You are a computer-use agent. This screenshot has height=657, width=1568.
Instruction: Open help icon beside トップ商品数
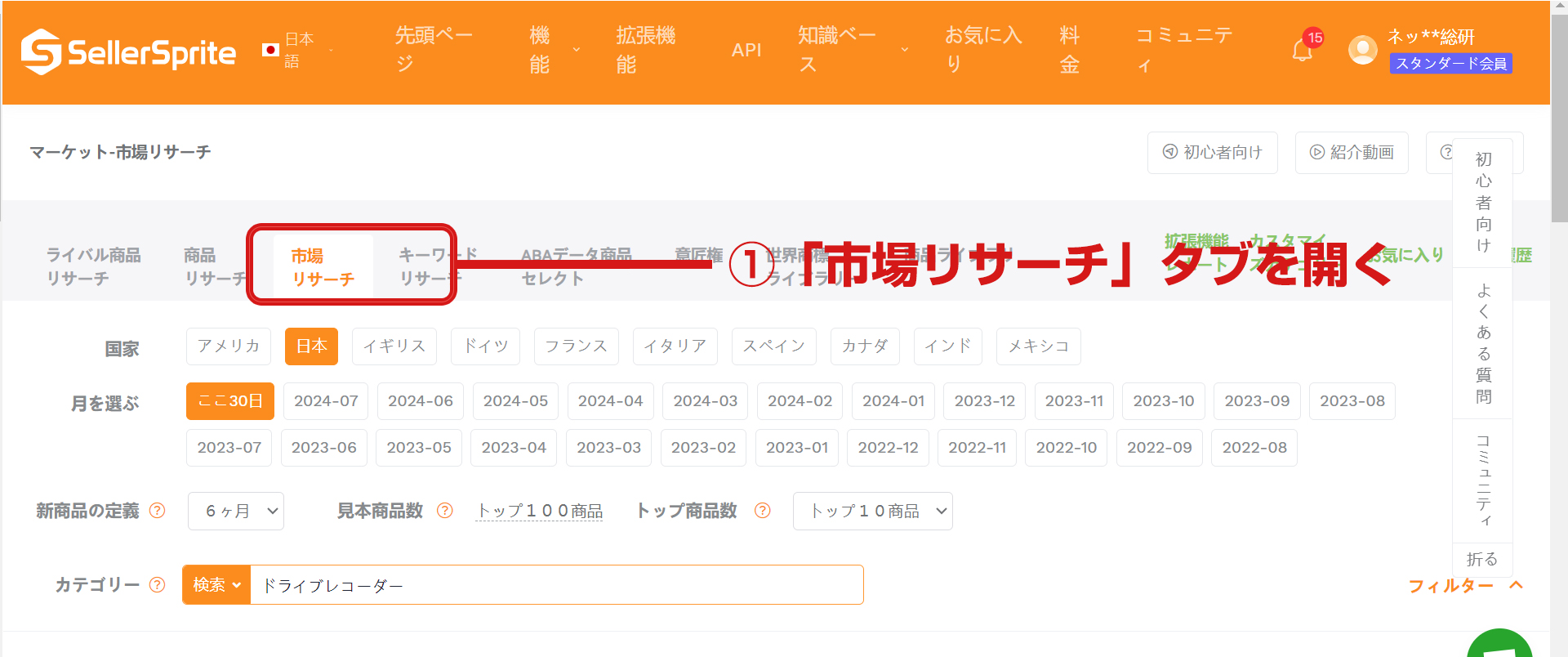pyautogui.click(x=763, y=511)
